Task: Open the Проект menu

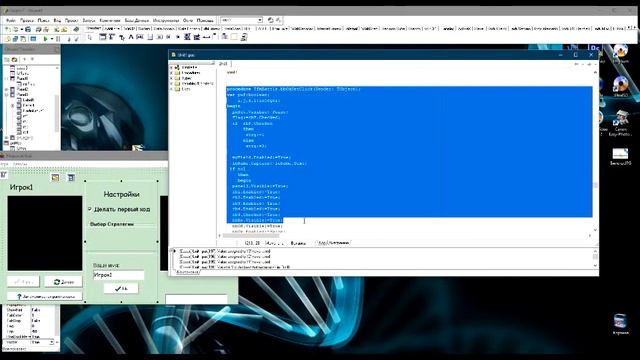Action: (71, 20)
